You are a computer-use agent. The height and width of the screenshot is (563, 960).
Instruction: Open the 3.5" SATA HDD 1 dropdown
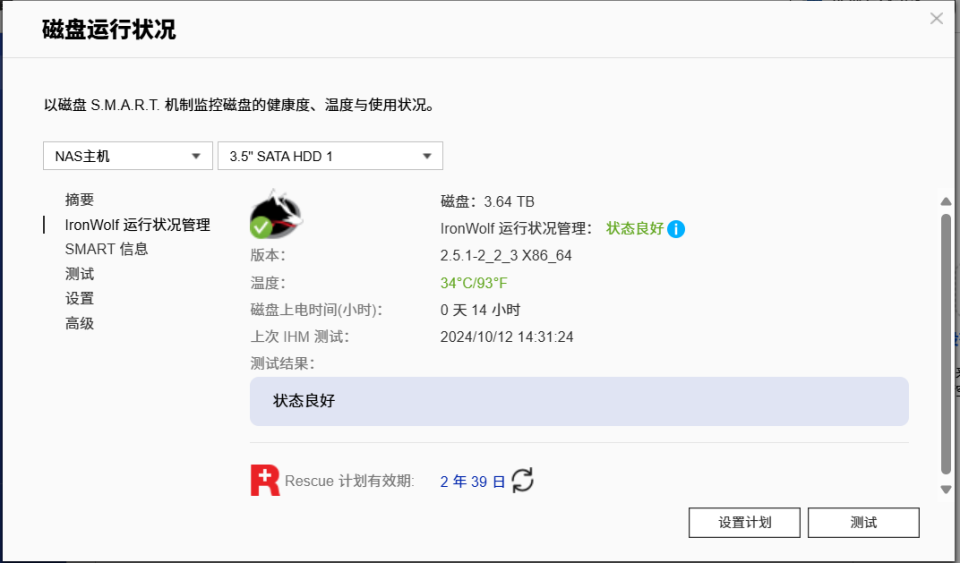[x=330, y=156]
